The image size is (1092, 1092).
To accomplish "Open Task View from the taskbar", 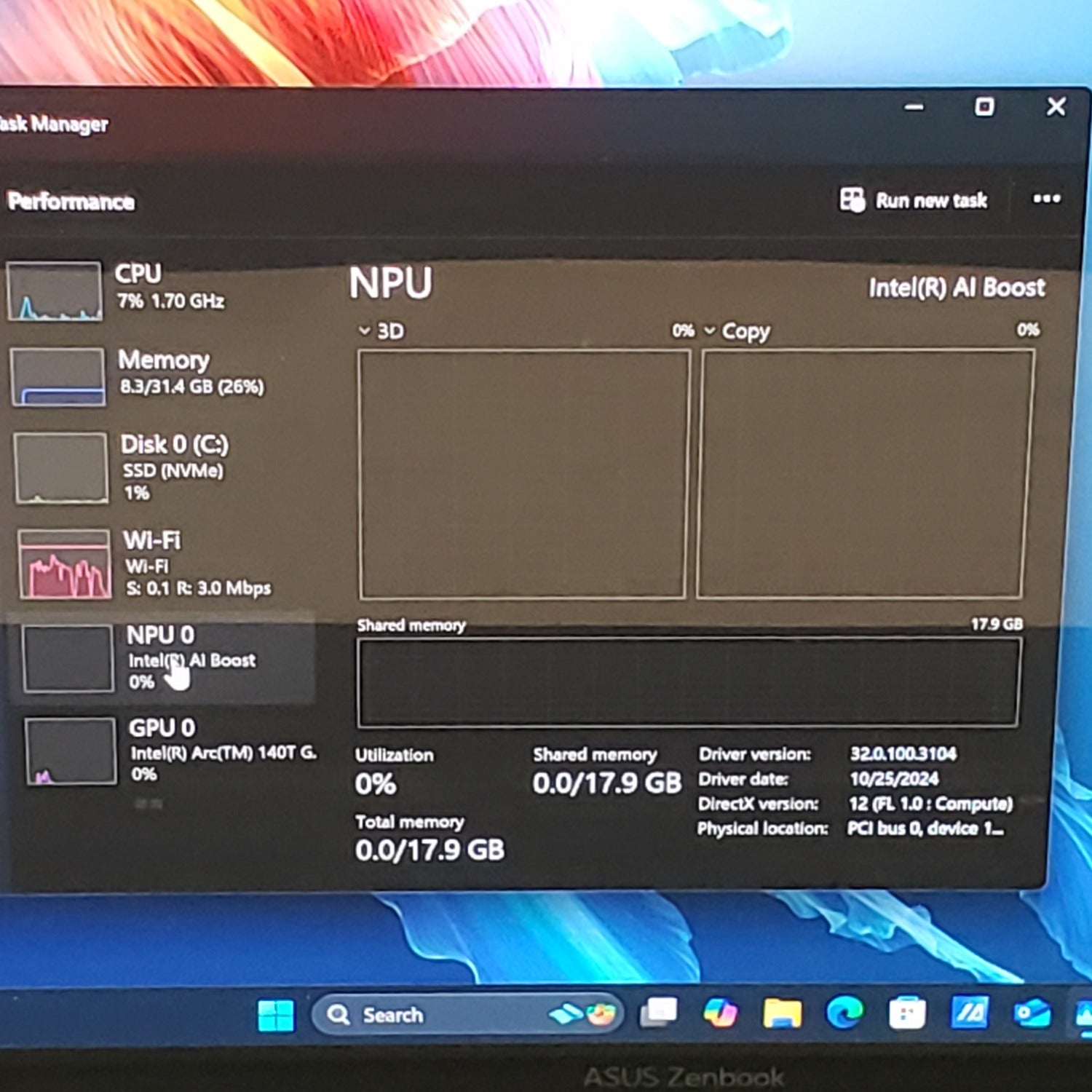I will pyautogui.click(x=658, y=1013).
